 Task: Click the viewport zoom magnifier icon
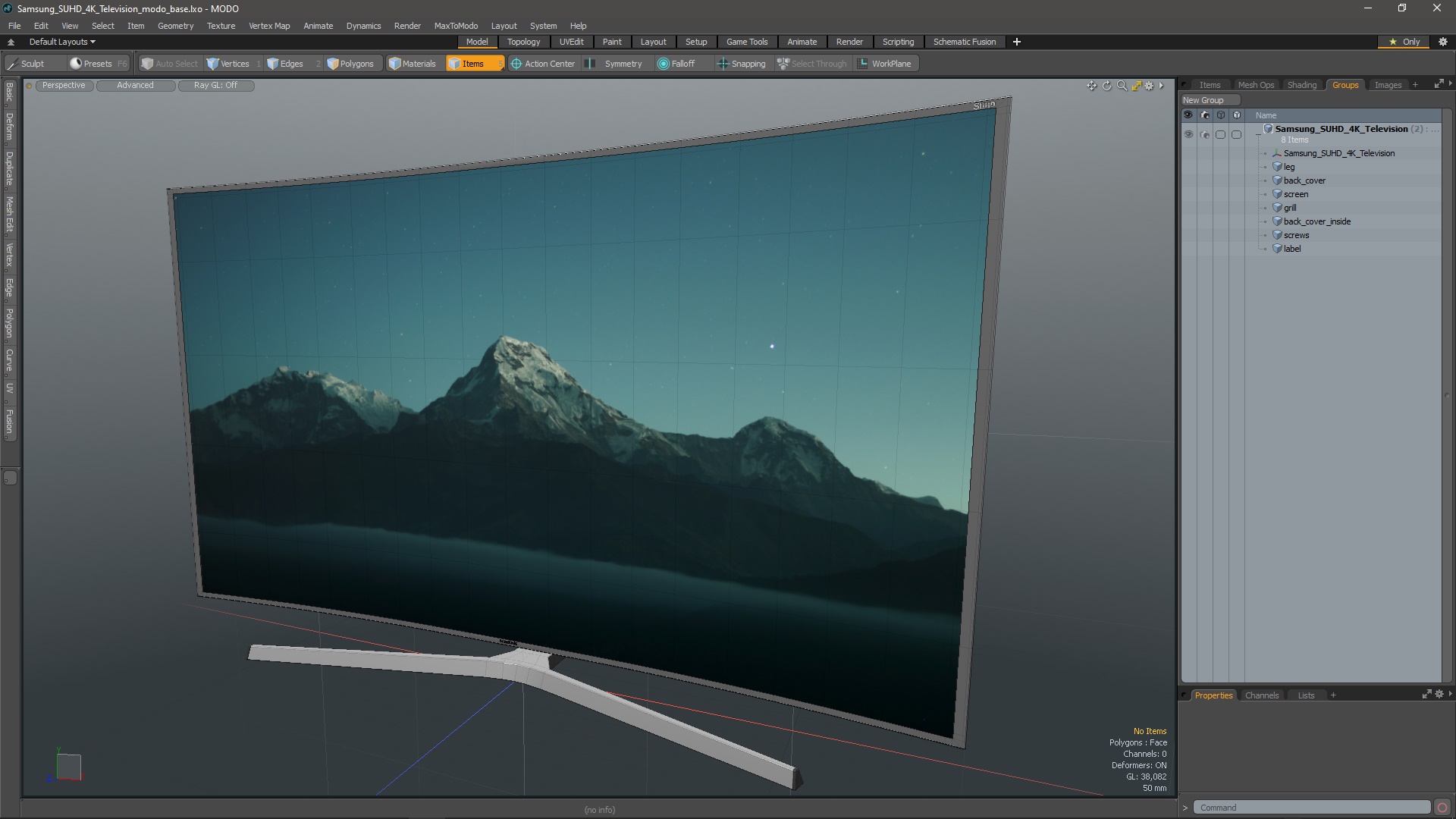tap(1122, 86)
